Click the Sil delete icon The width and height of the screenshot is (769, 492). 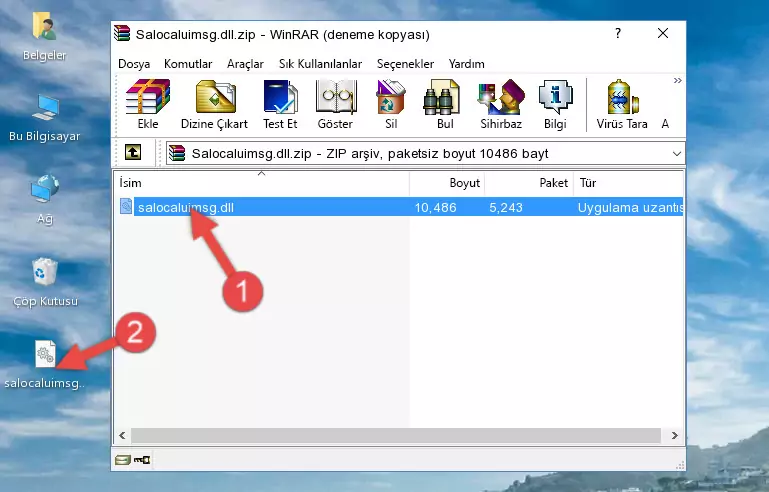click(391, 104)
